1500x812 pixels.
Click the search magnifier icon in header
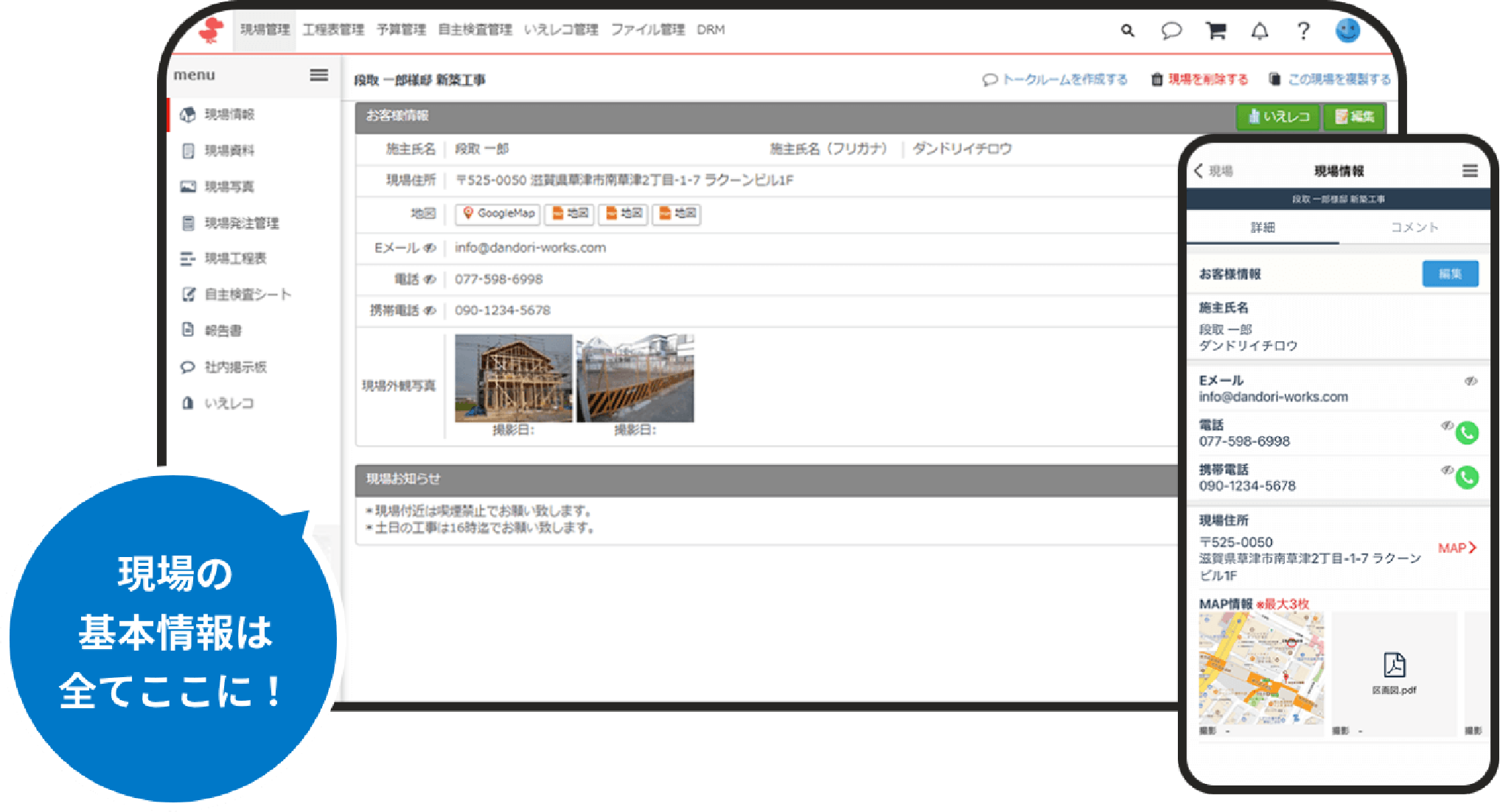[x=1127, y=31]
